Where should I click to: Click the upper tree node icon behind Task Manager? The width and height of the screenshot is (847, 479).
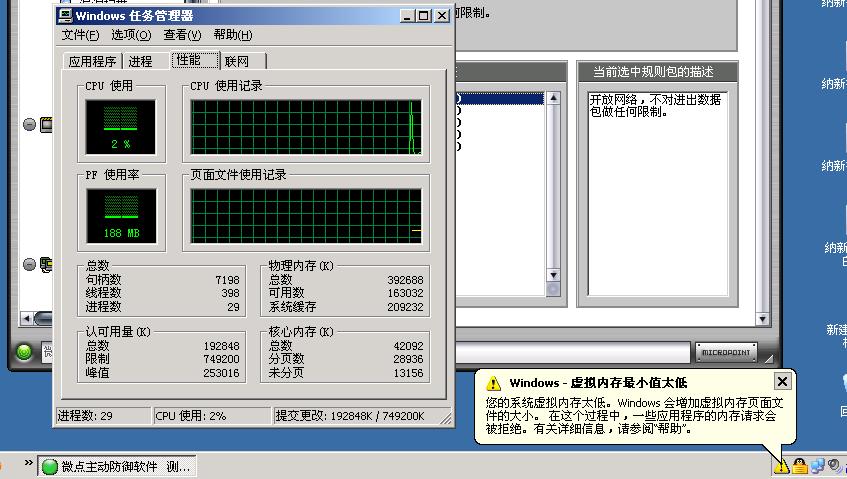tap(46, 125)
